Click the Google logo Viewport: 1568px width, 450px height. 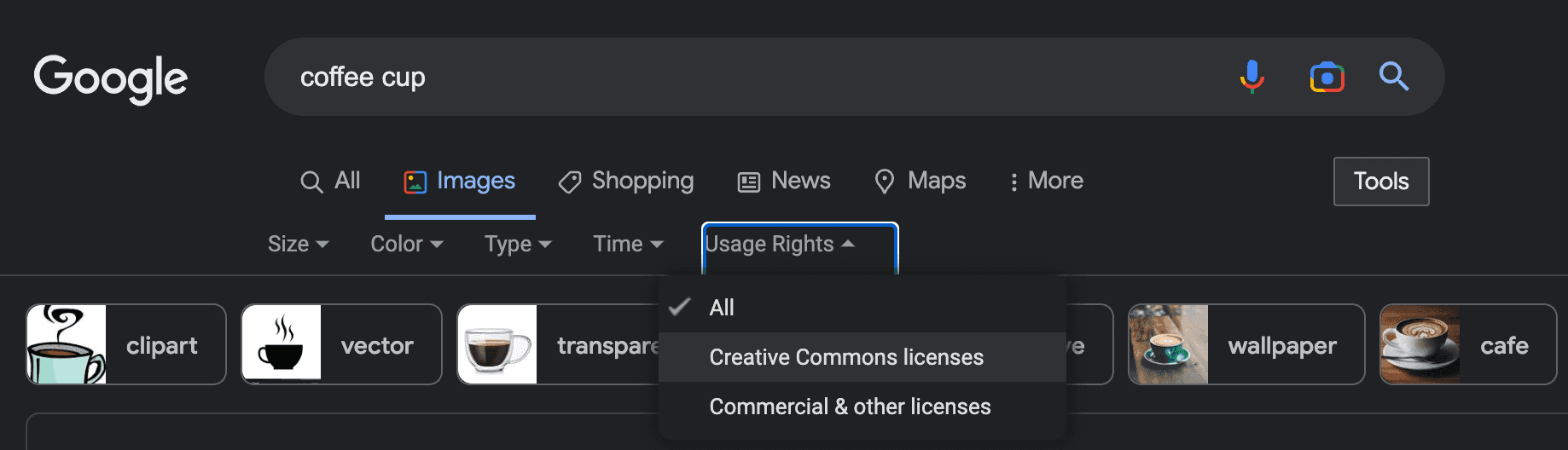click(111, 78)
